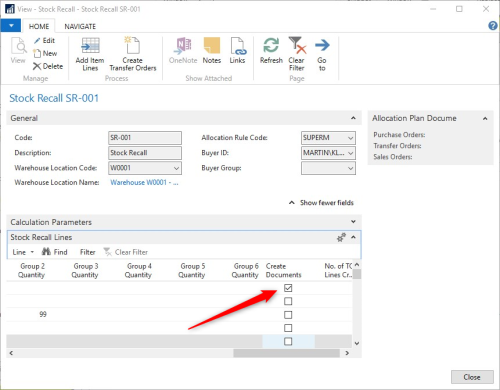The width and height of the screenshot is (500, 390).
Task: Click Transfer Orders in factbox
Action: click(x=397, y=146)
